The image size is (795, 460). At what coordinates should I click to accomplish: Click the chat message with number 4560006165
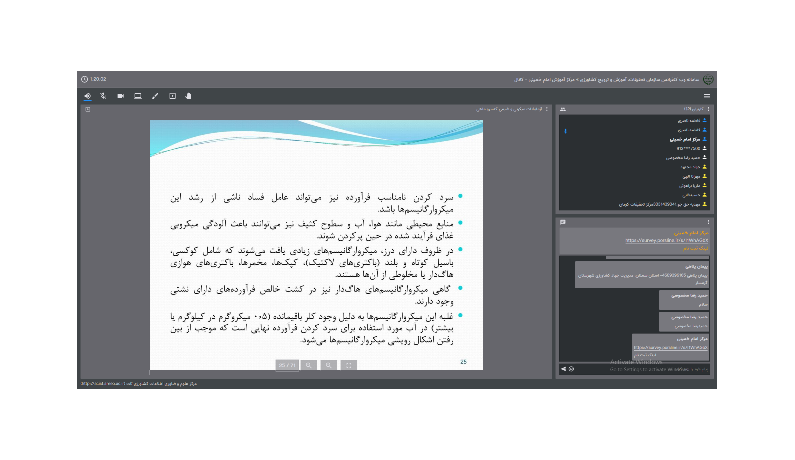pyautogui.click(x=642, y=274)
